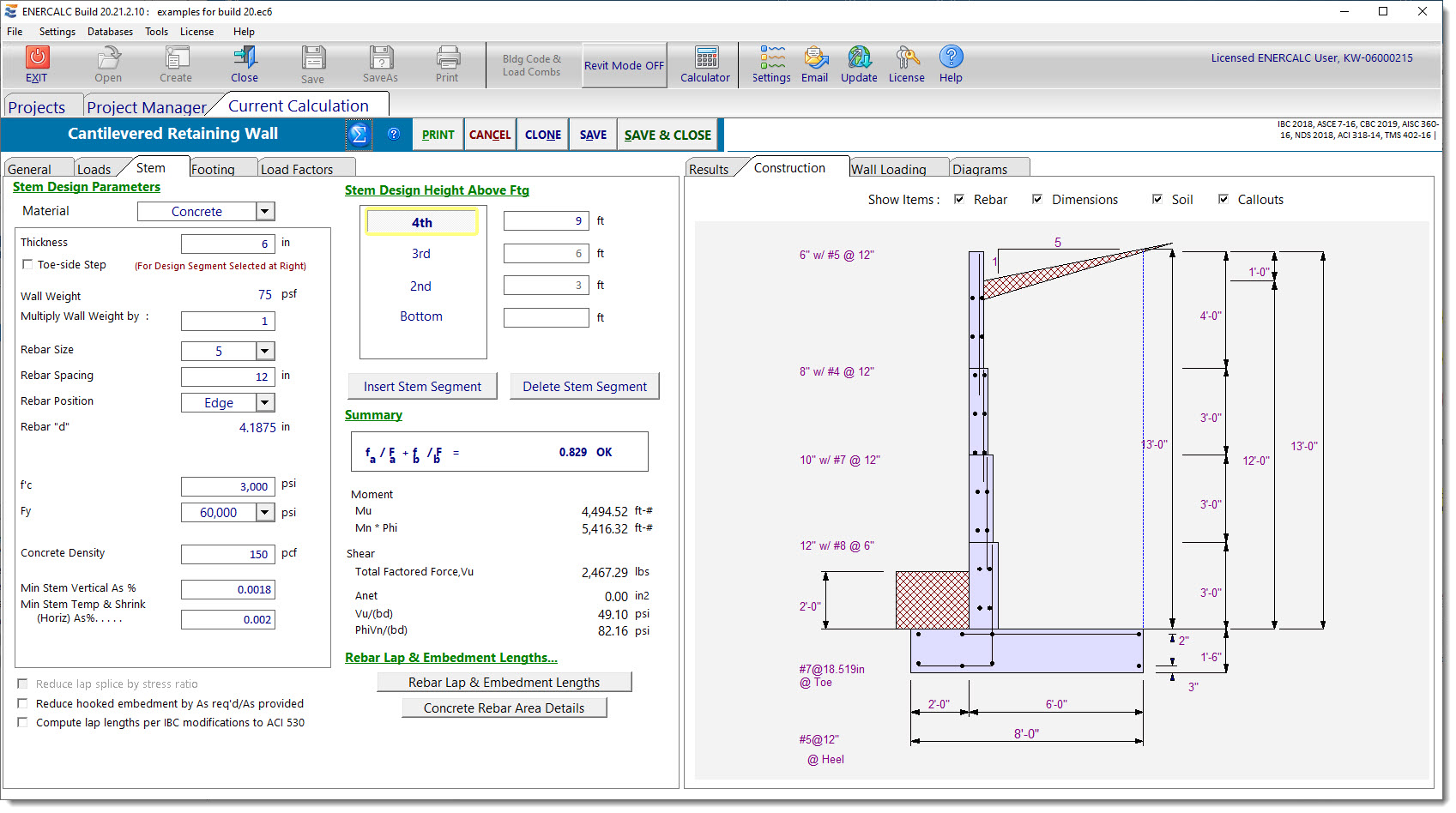Click Insert Stem Segment button
This screenshot has height=813, width=1456.
422,386
